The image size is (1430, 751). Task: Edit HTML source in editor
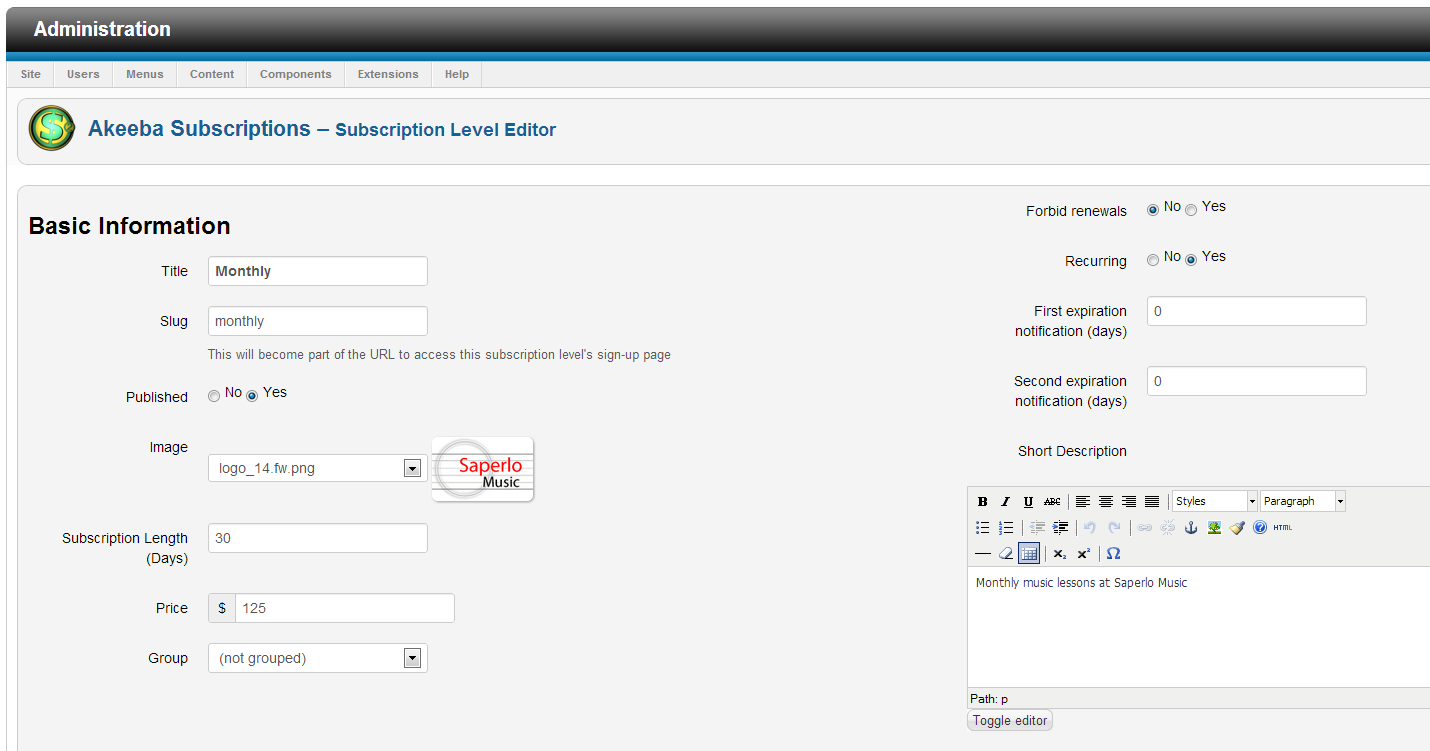(1283, 527)
